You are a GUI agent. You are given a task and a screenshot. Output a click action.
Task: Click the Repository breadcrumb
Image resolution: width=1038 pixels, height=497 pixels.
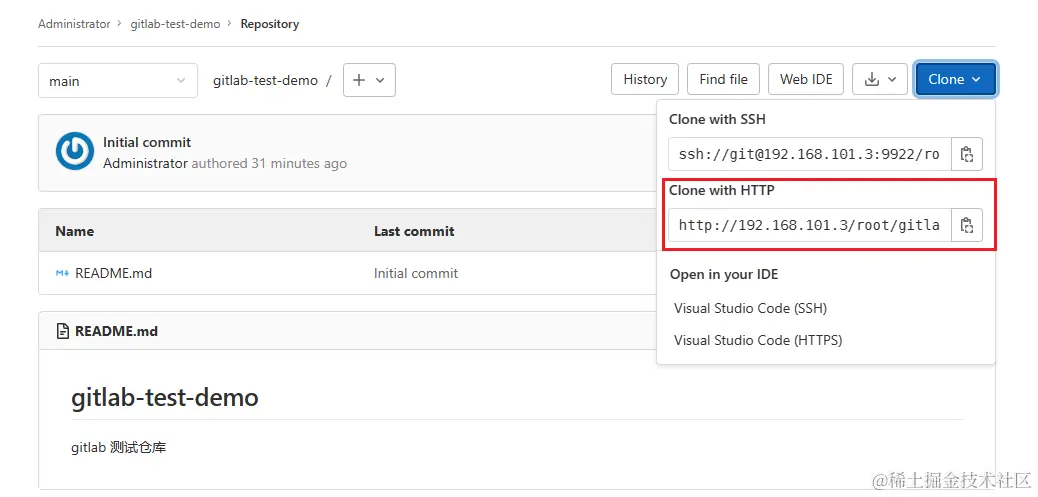tap(269, 24)
